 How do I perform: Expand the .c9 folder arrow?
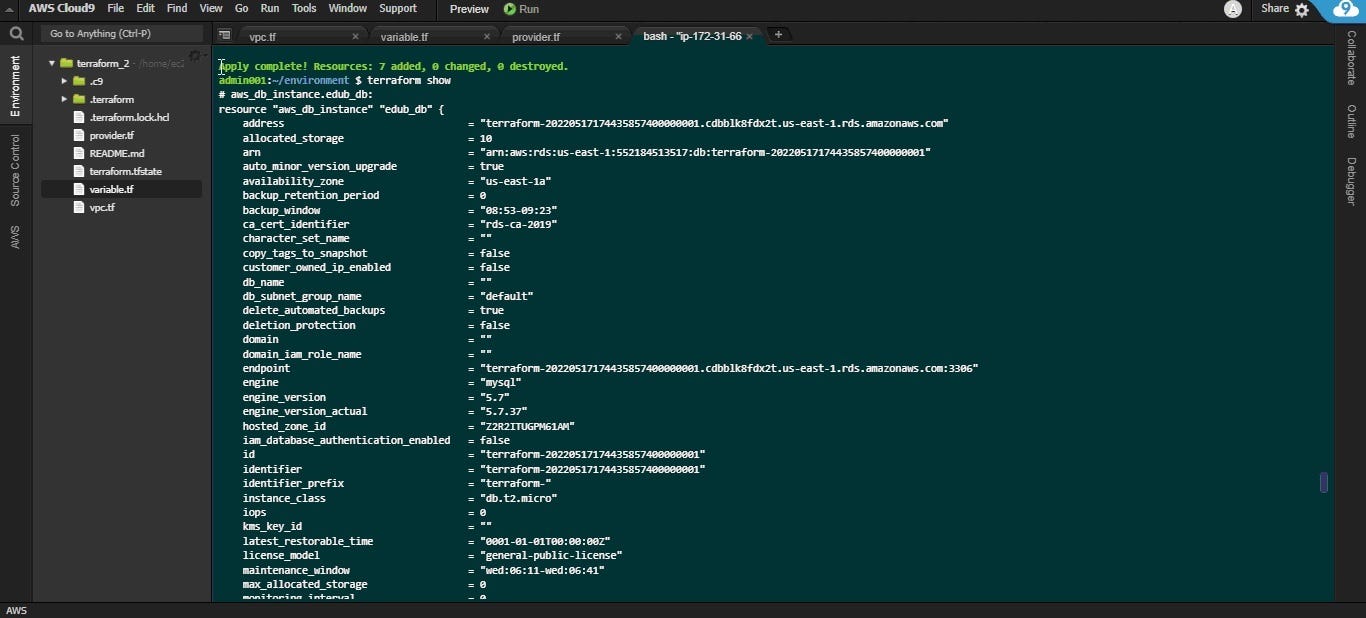click(x=65, y=81)
